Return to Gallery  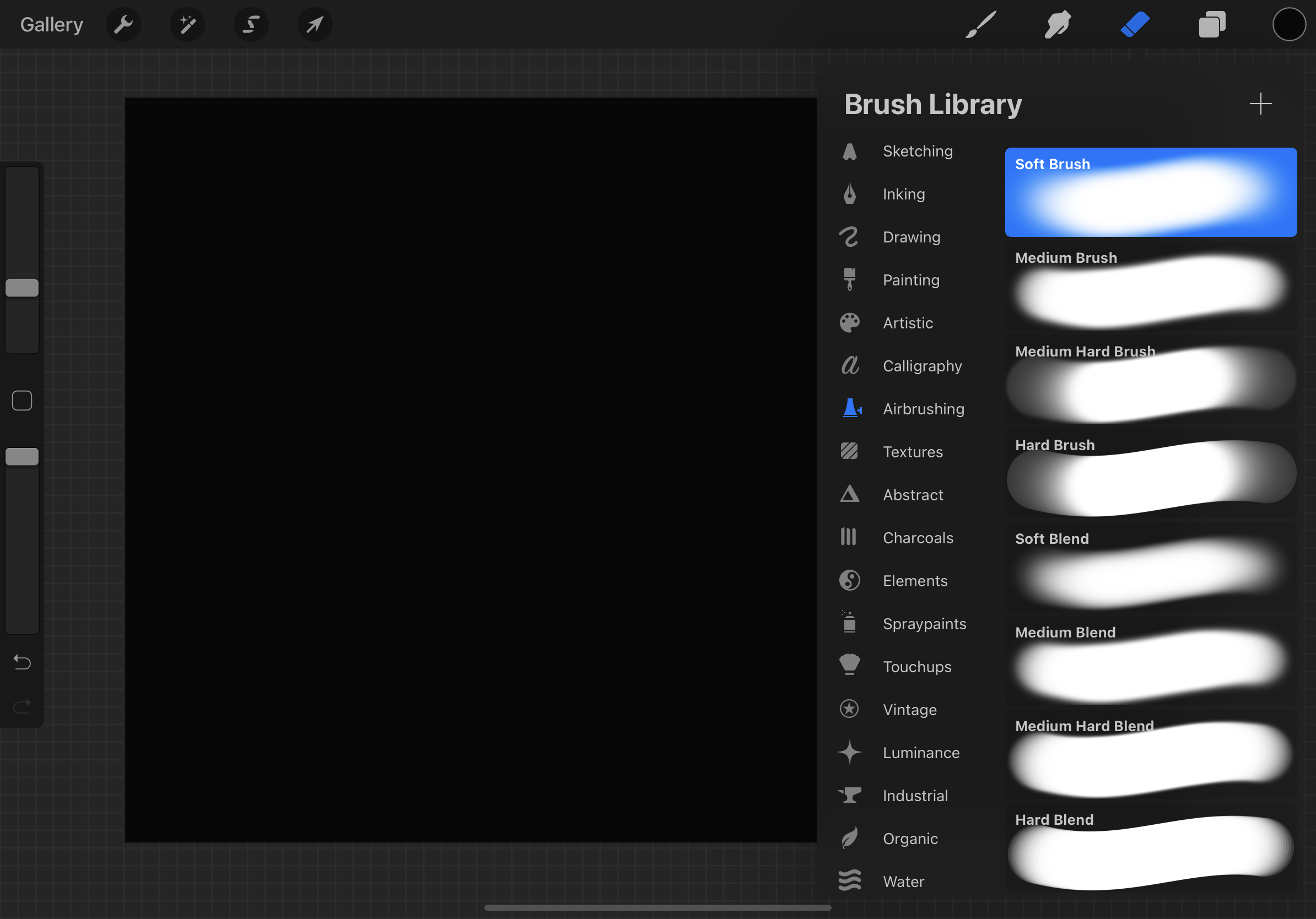coord(52,25)
